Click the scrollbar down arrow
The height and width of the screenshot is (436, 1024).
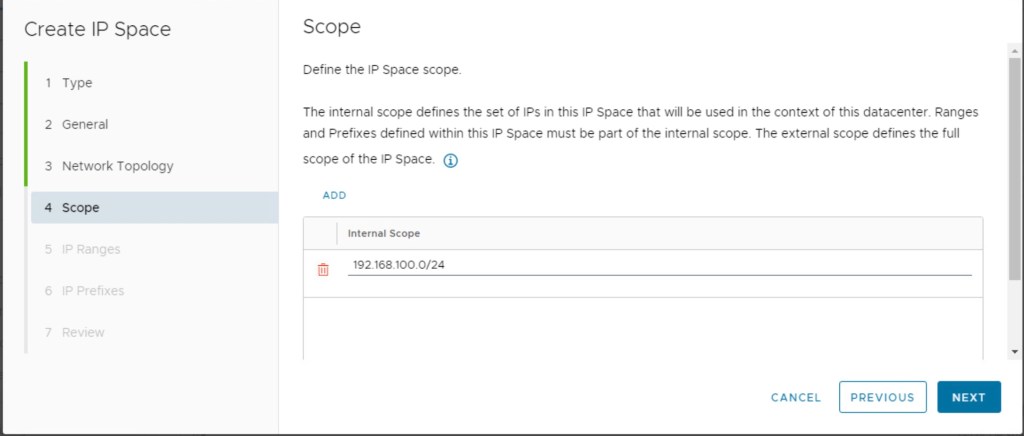(x=1015, y=352)
